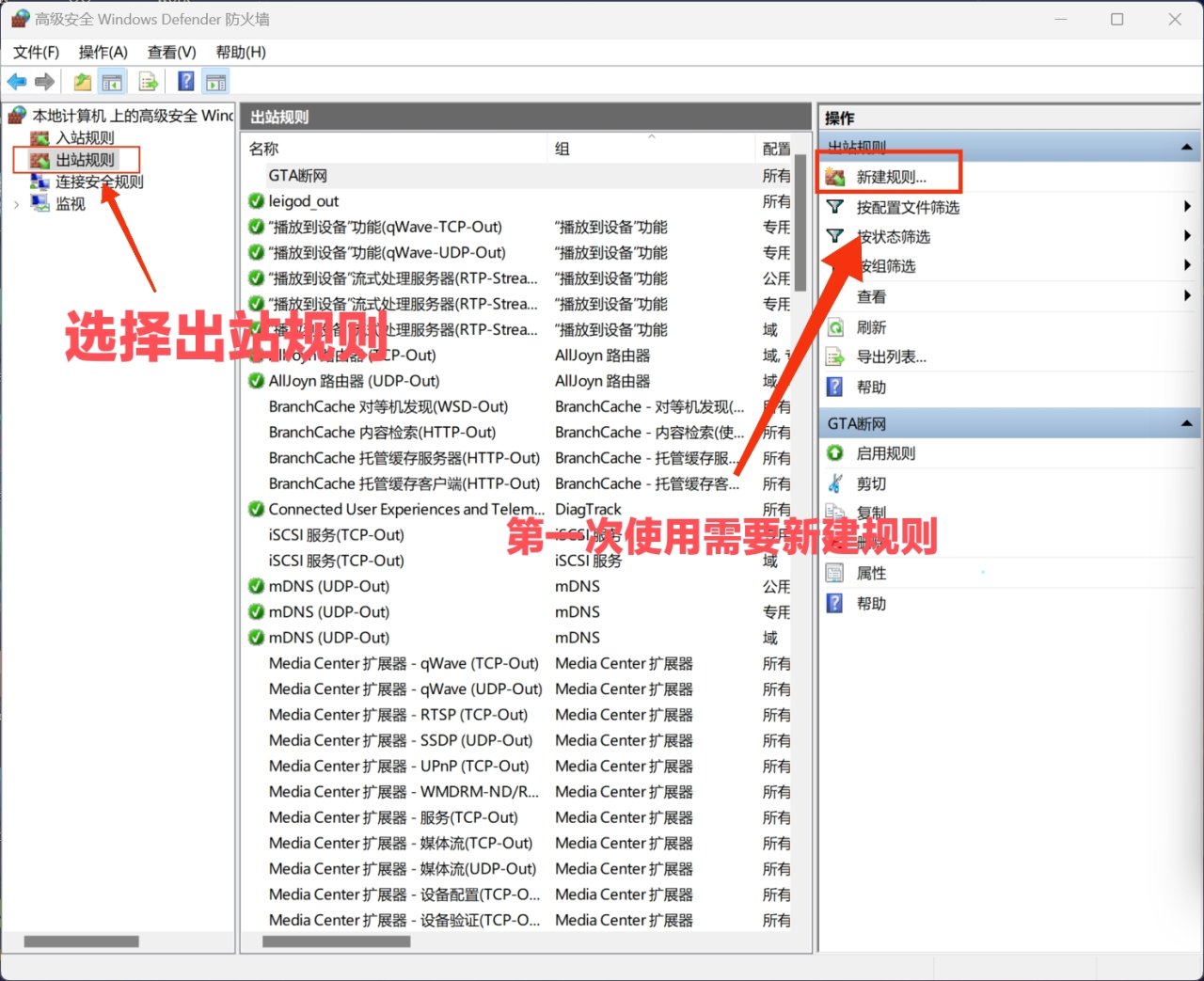
Task: Select Media Center 扩展器 - 媒体流(TCP-Out)
Action: pos(401,843)
